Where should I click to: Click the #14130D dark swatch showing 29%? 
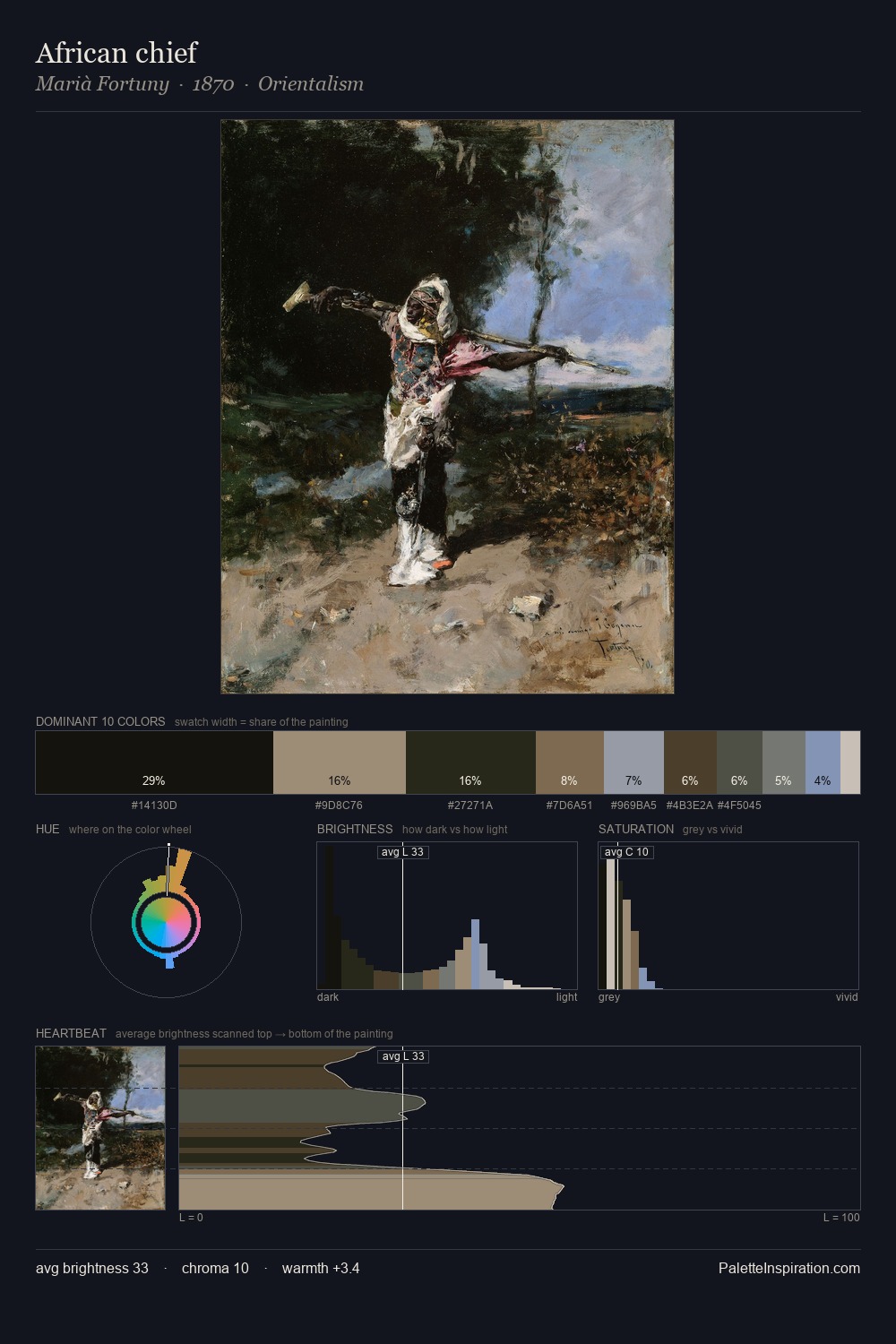154,762
